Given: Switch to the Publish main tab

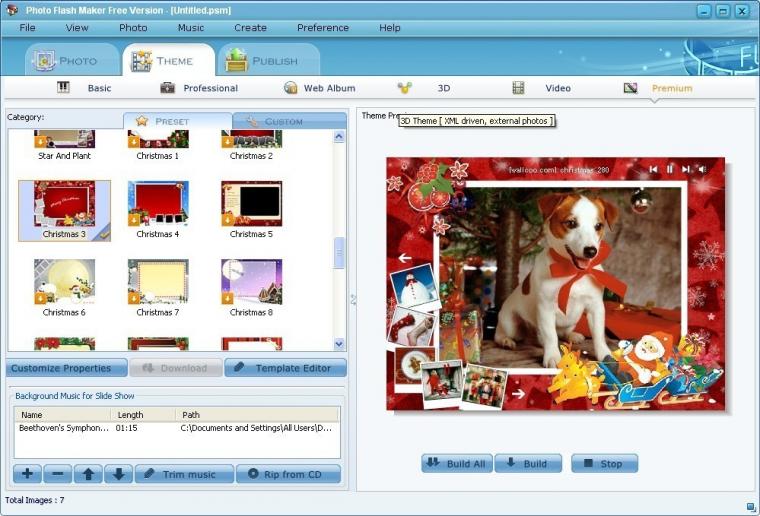Looking at the screenshot, I should [x=269, y=61].
